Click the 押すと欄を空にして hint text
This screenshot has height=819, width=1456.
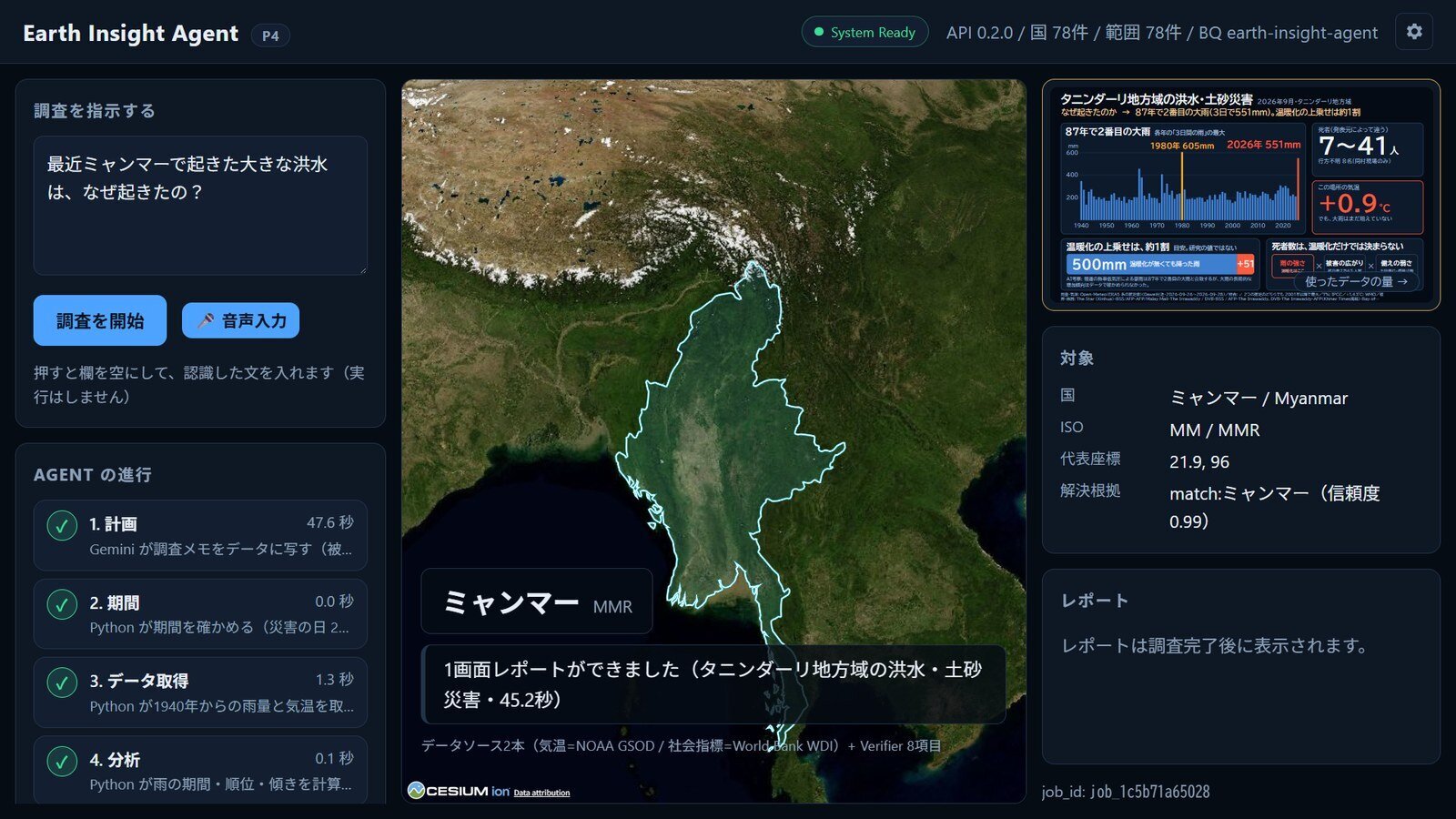[x=199, y=385]
